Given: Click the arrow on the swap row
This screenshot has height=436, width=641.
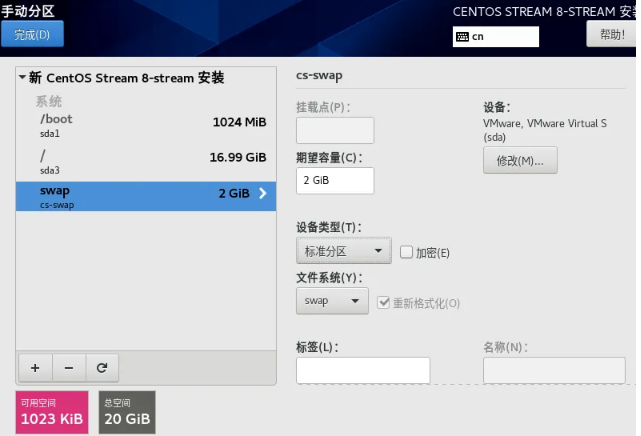Looking at the screenshot, I should [263, 194].
